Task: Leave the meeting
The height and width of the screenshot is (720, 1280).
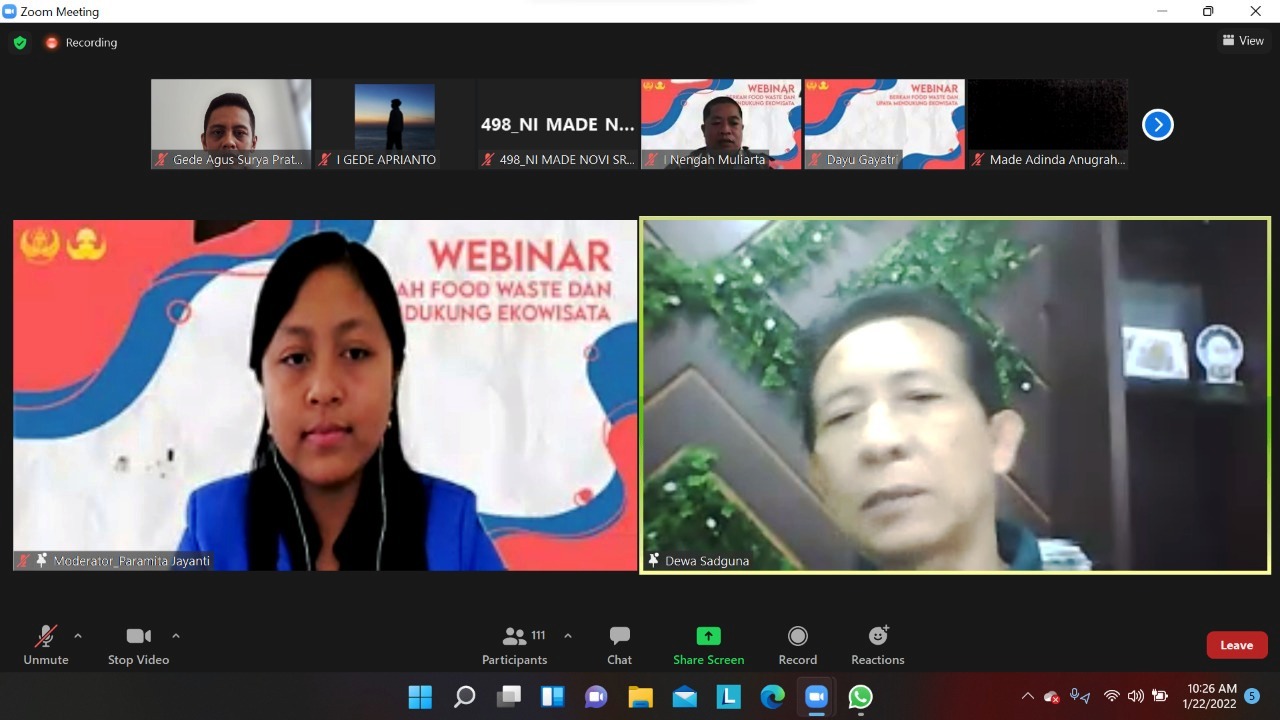Action: tap(1236, 645)
